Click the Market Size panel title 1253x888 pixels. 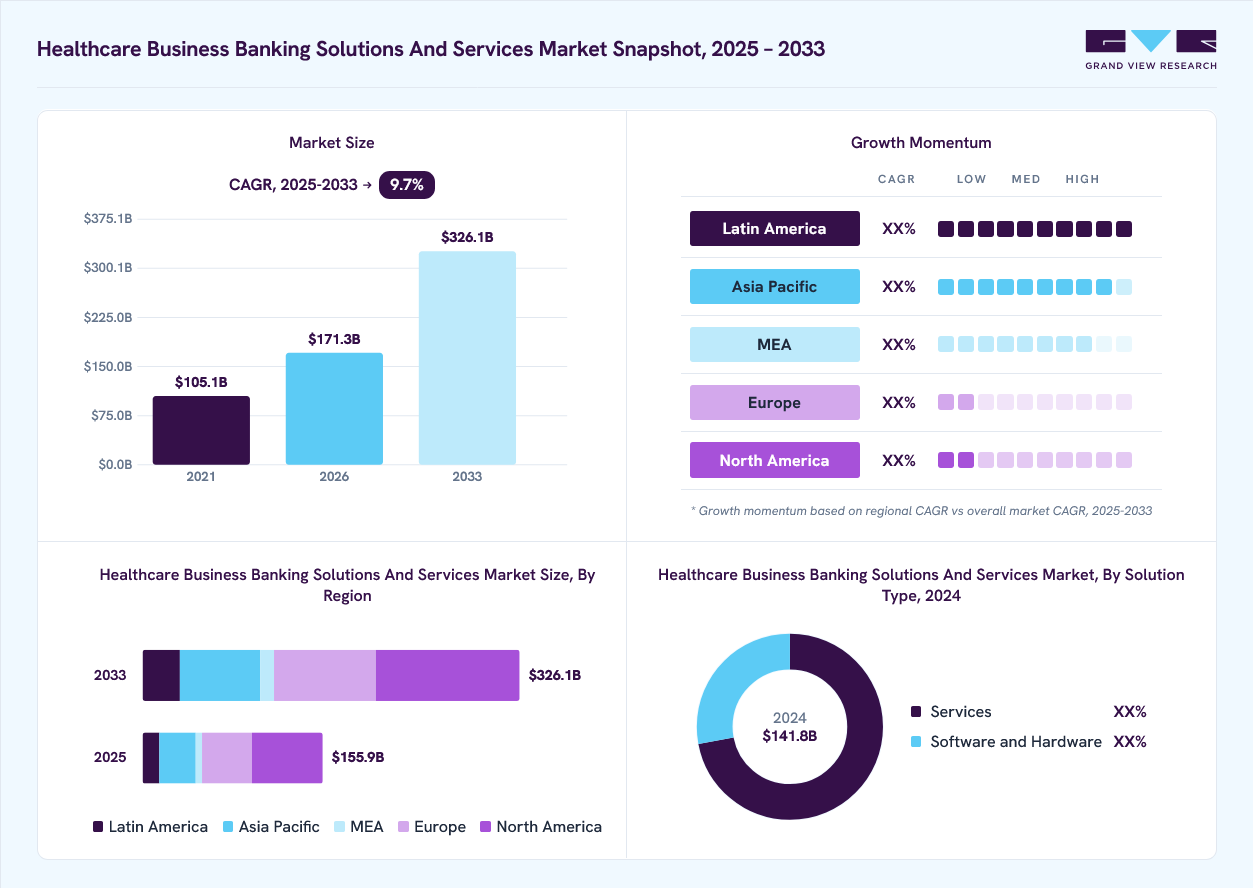tap(332, 143)
